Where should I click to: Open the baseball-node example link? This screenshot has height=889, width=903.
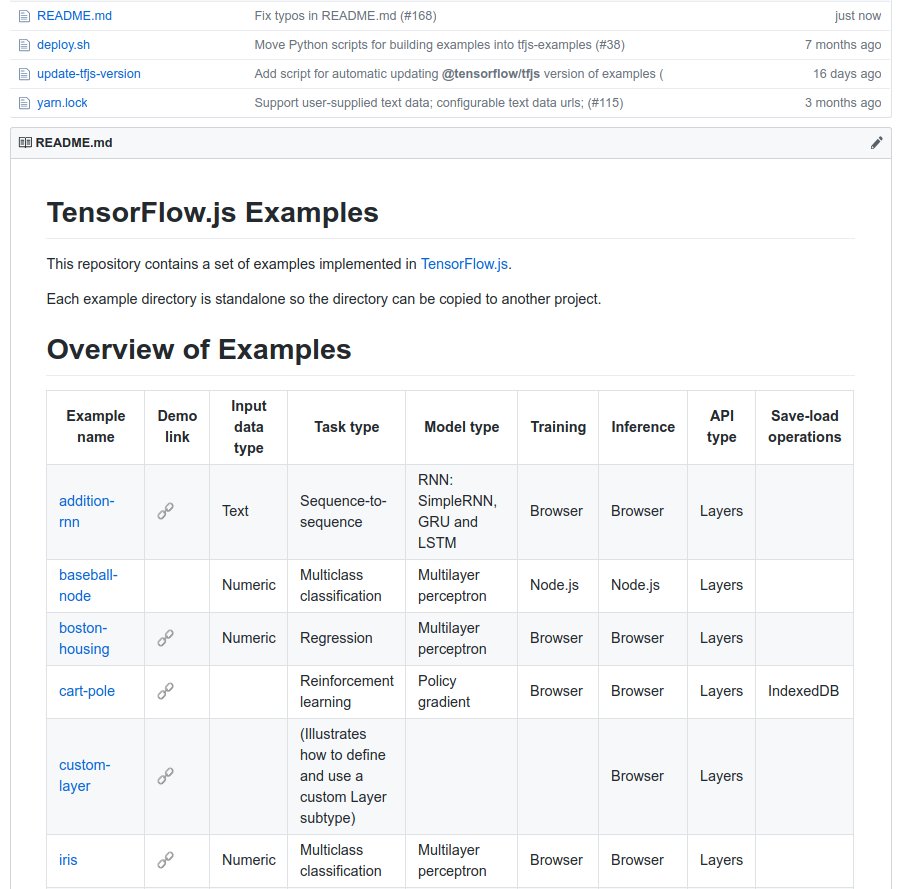(88, 586)
